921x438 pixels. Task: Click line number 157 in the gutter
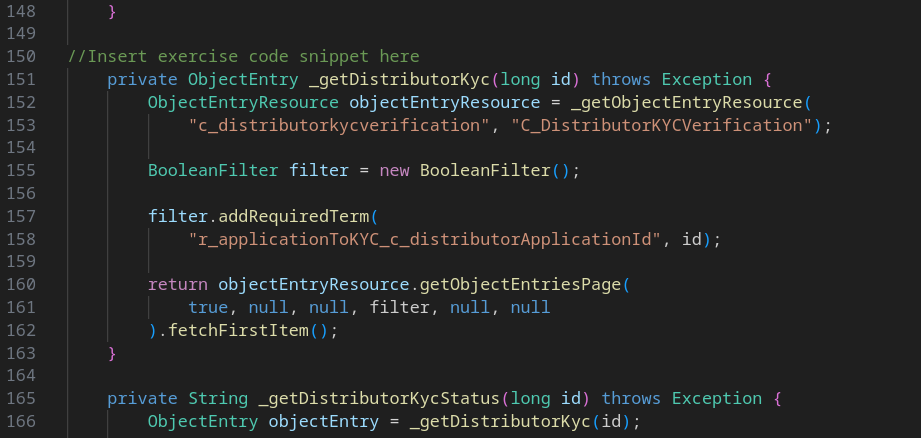point(21,216)
